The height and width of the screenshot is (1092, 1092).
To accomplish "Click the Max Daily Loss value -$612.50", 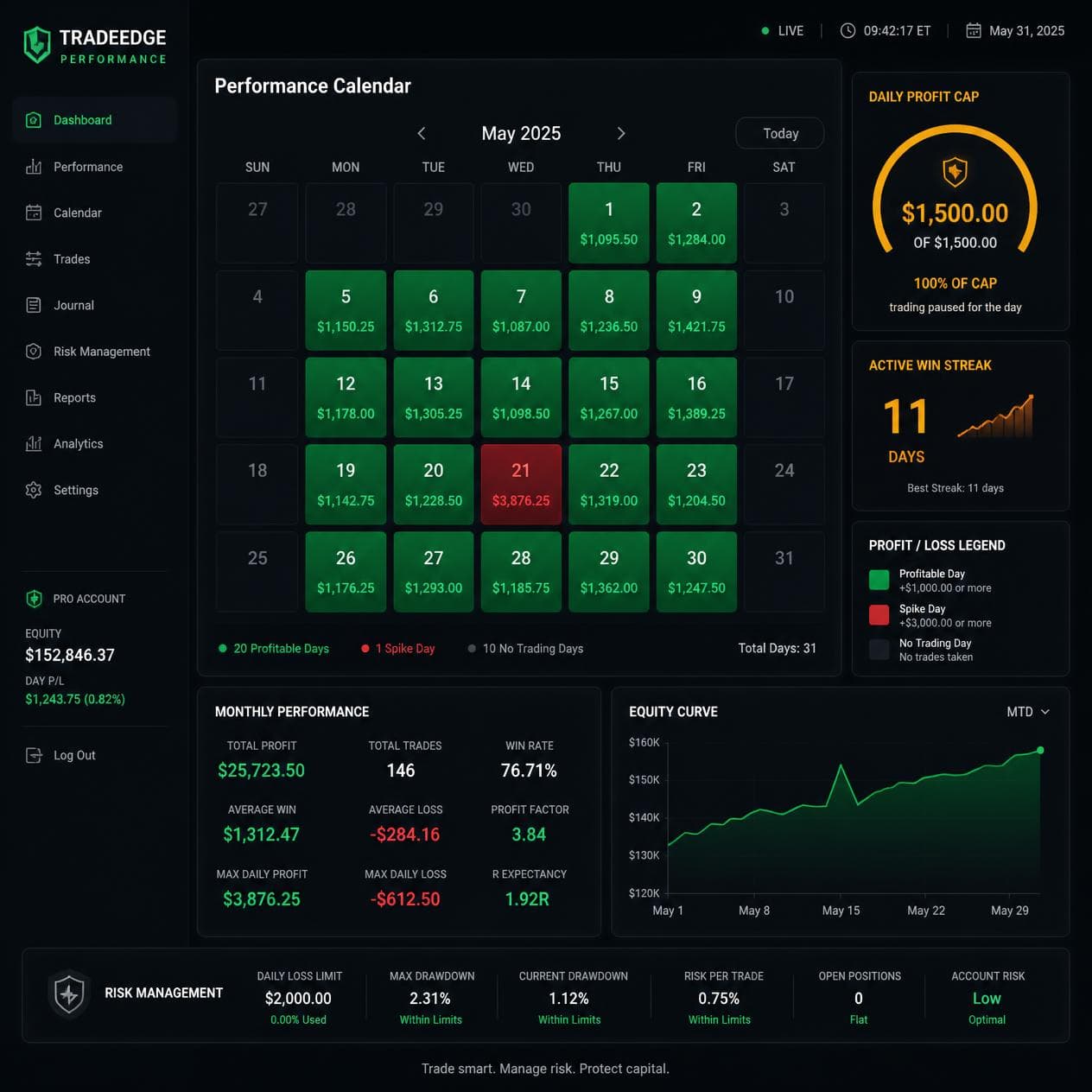I will (x=405, y=899).
